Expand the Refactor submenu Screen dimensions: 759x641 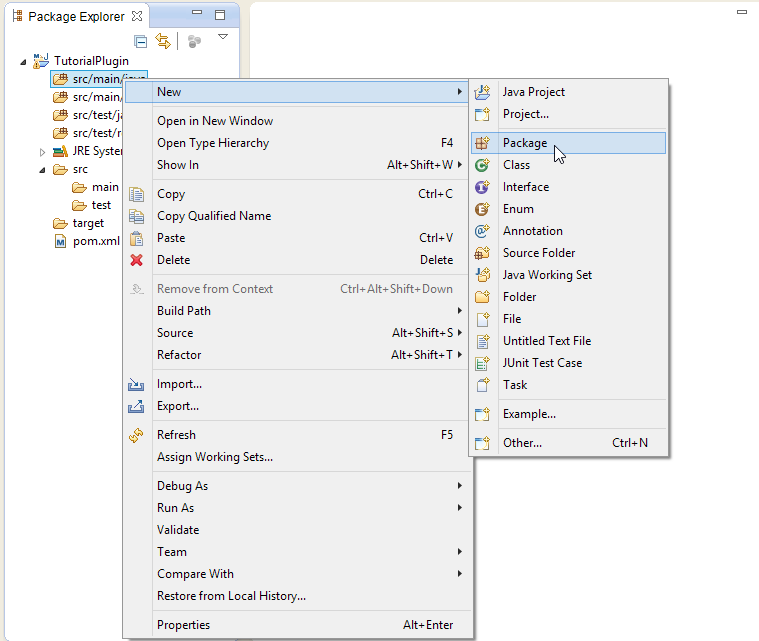click(296, 355)
